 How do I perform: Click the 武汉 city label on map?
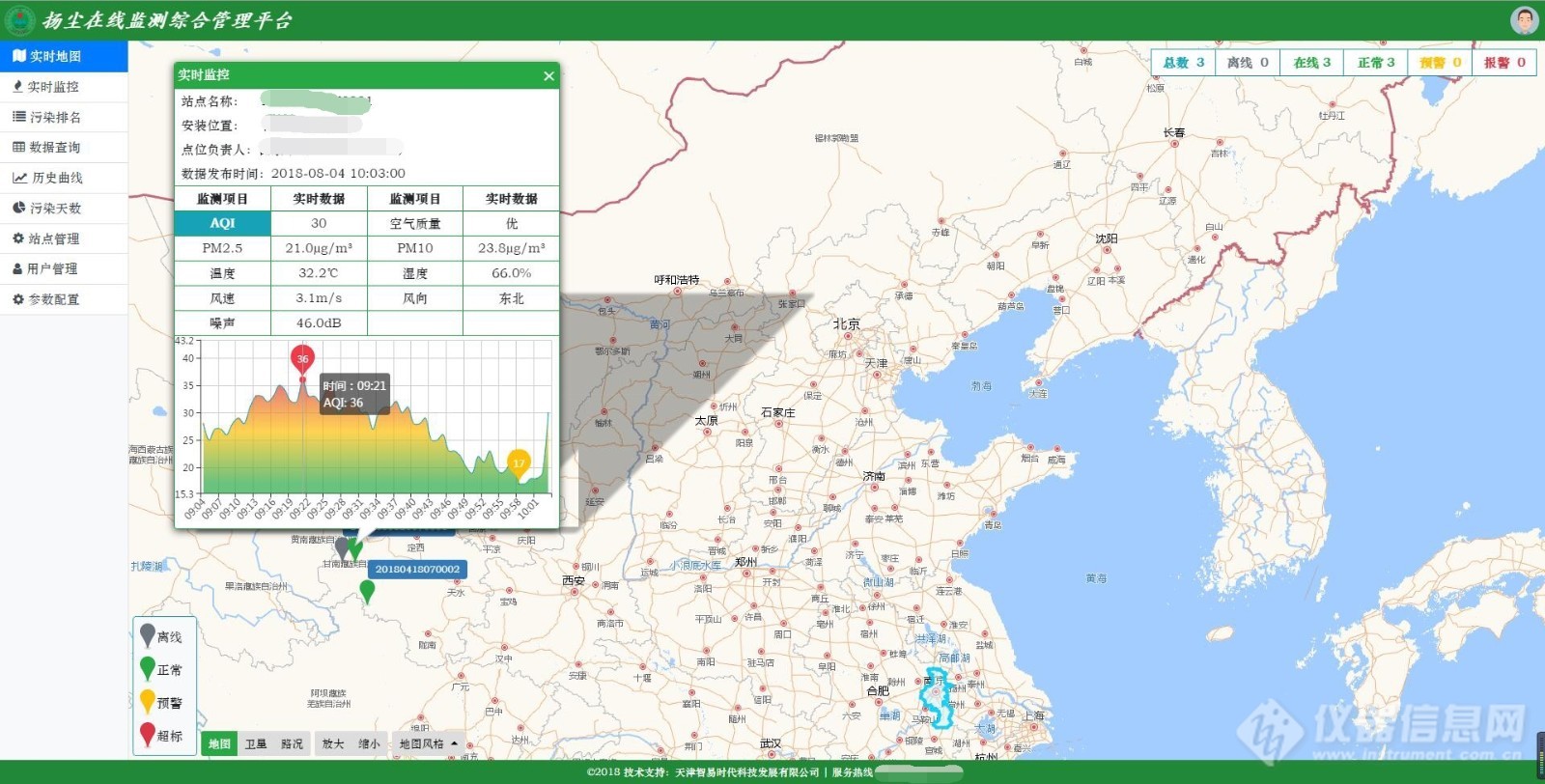pyautogui.click(x=771, y=743)
